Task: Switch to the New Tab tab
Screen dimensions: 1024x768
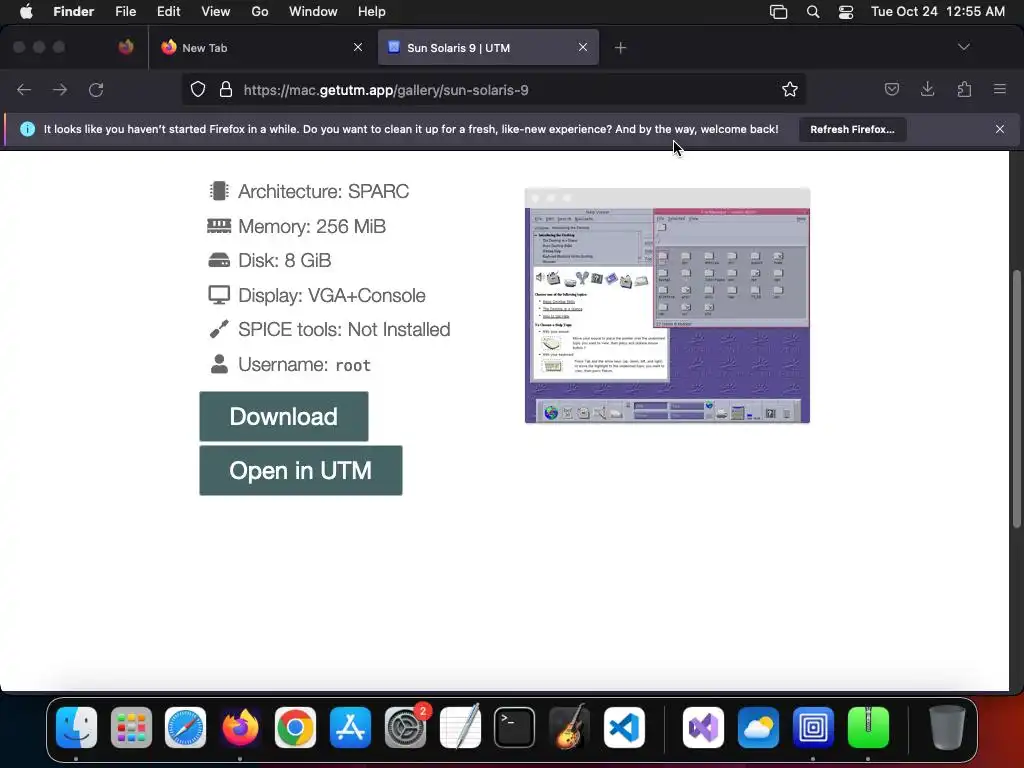Action: click(x=261, y=47)
